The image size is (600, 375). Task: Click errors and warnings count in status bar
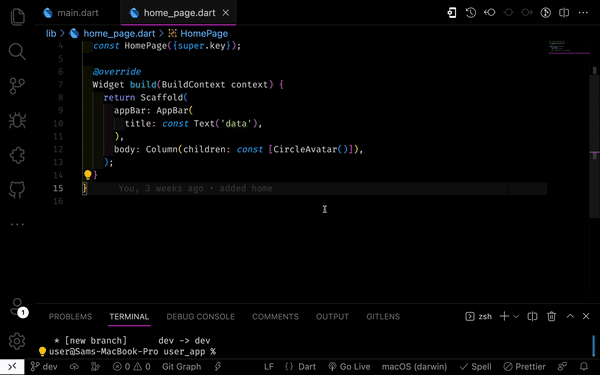coord(132,367)
